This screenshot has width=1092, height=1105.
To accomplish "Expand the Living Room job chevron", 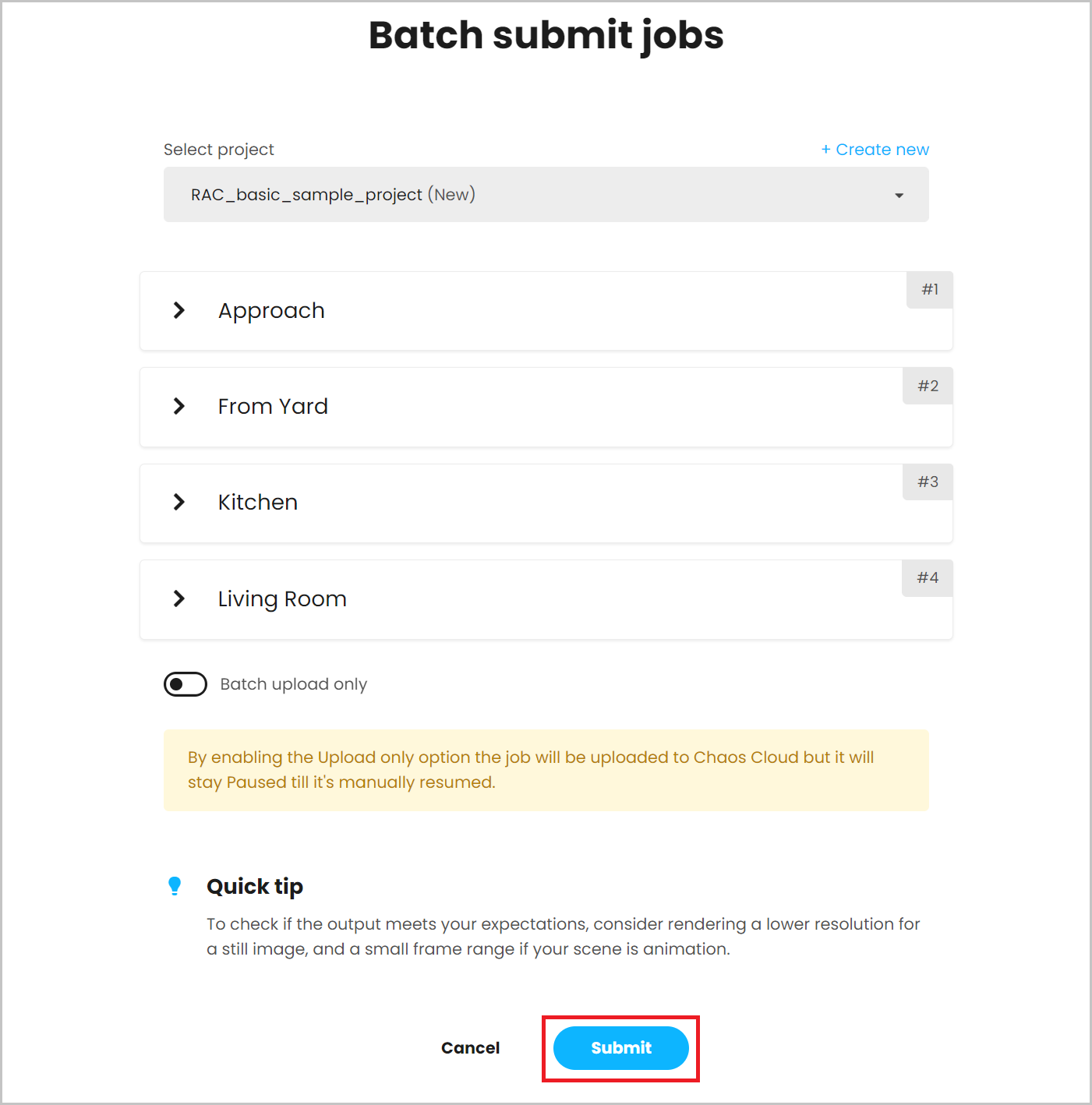I will point(179,598).
